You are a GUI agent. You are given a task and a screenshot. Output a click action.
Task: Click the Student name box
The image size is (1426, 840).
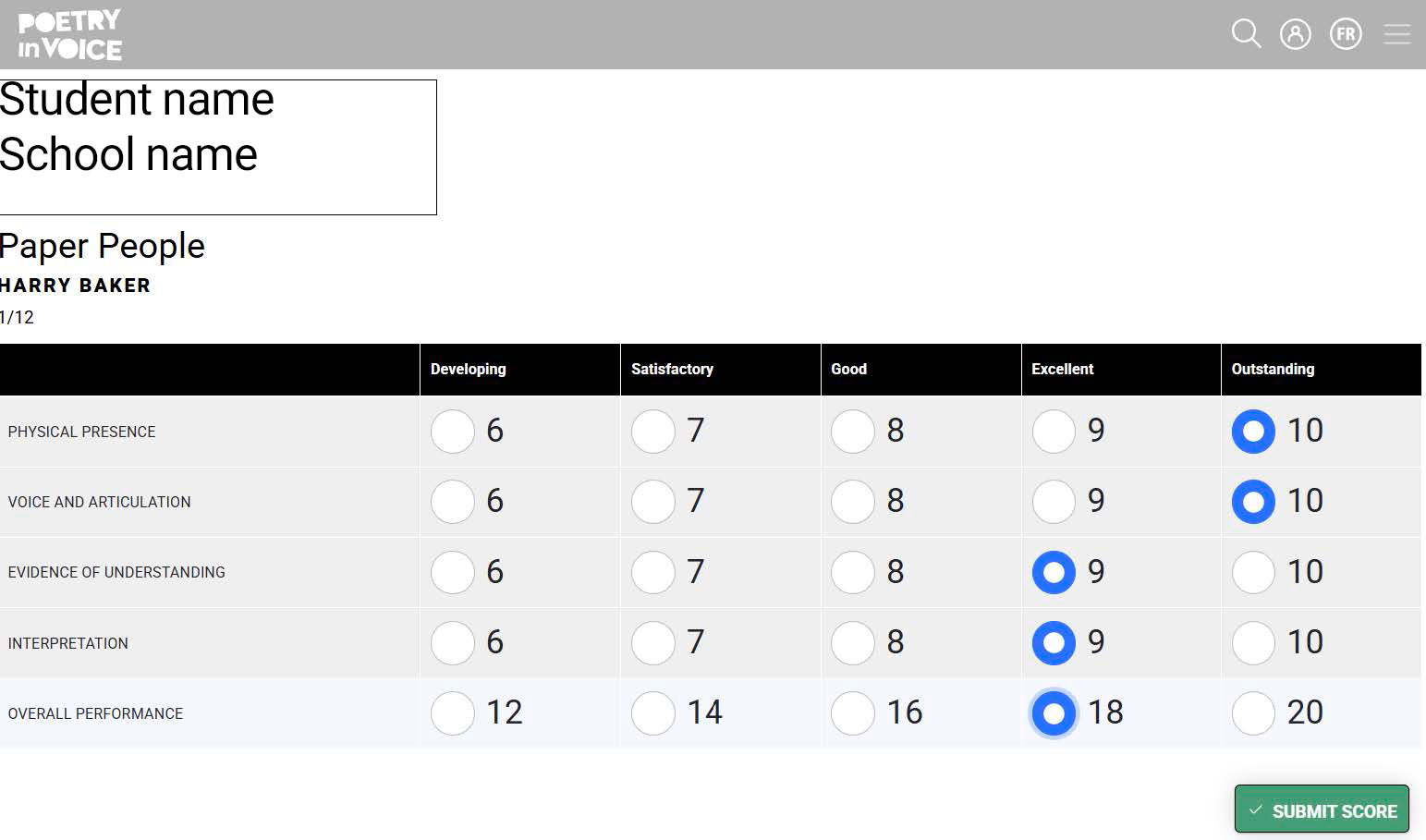coord(217,147)
